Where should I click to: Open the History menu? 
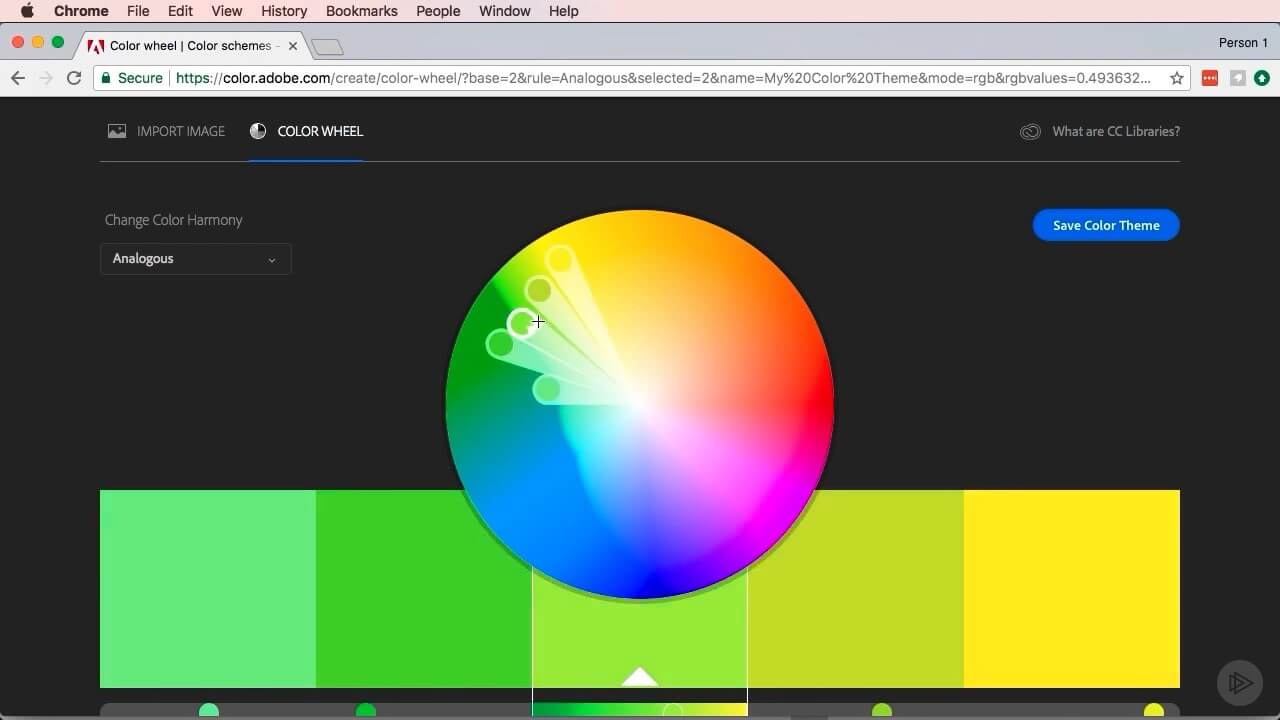pyautogui.click(x=284, y=11)
